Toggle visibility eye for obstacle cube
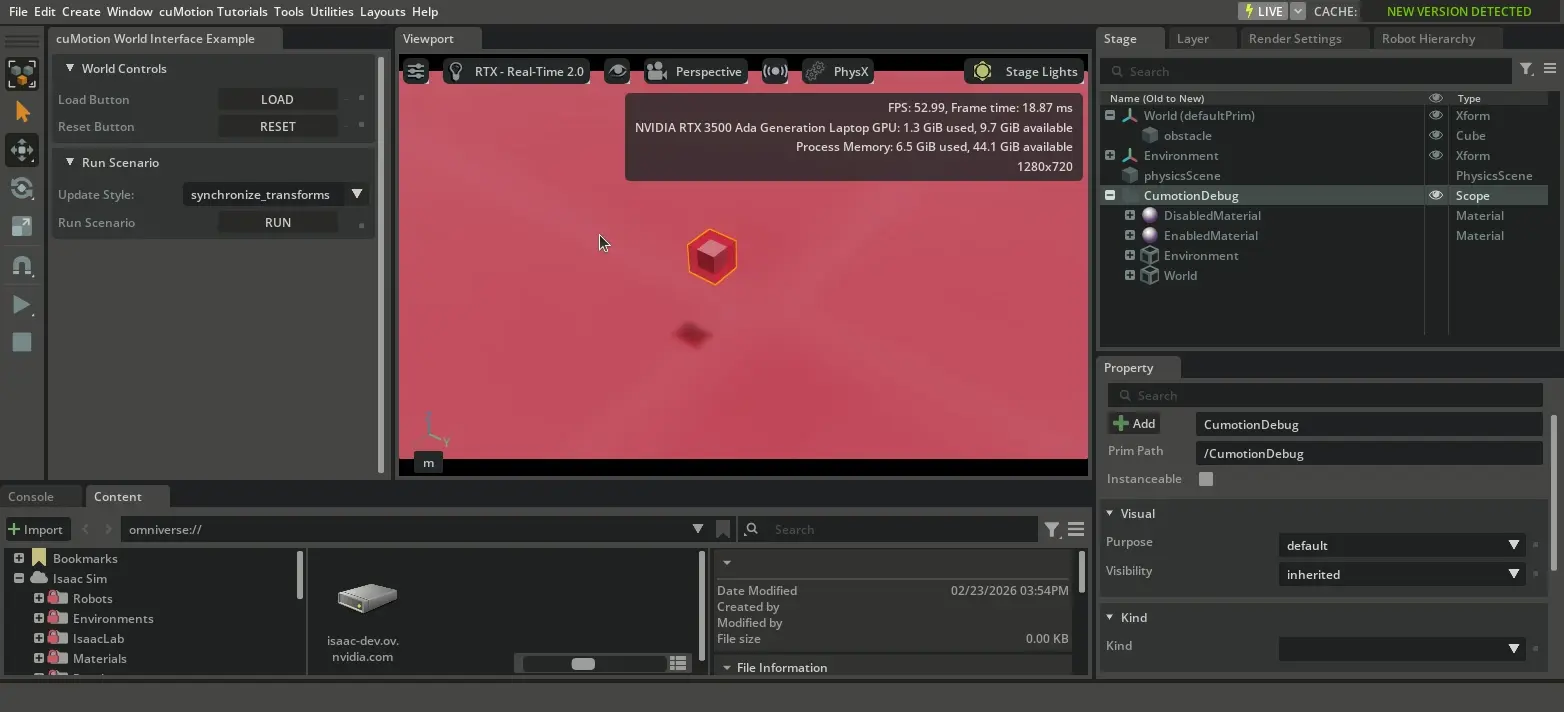 [x=1435, y=135]
